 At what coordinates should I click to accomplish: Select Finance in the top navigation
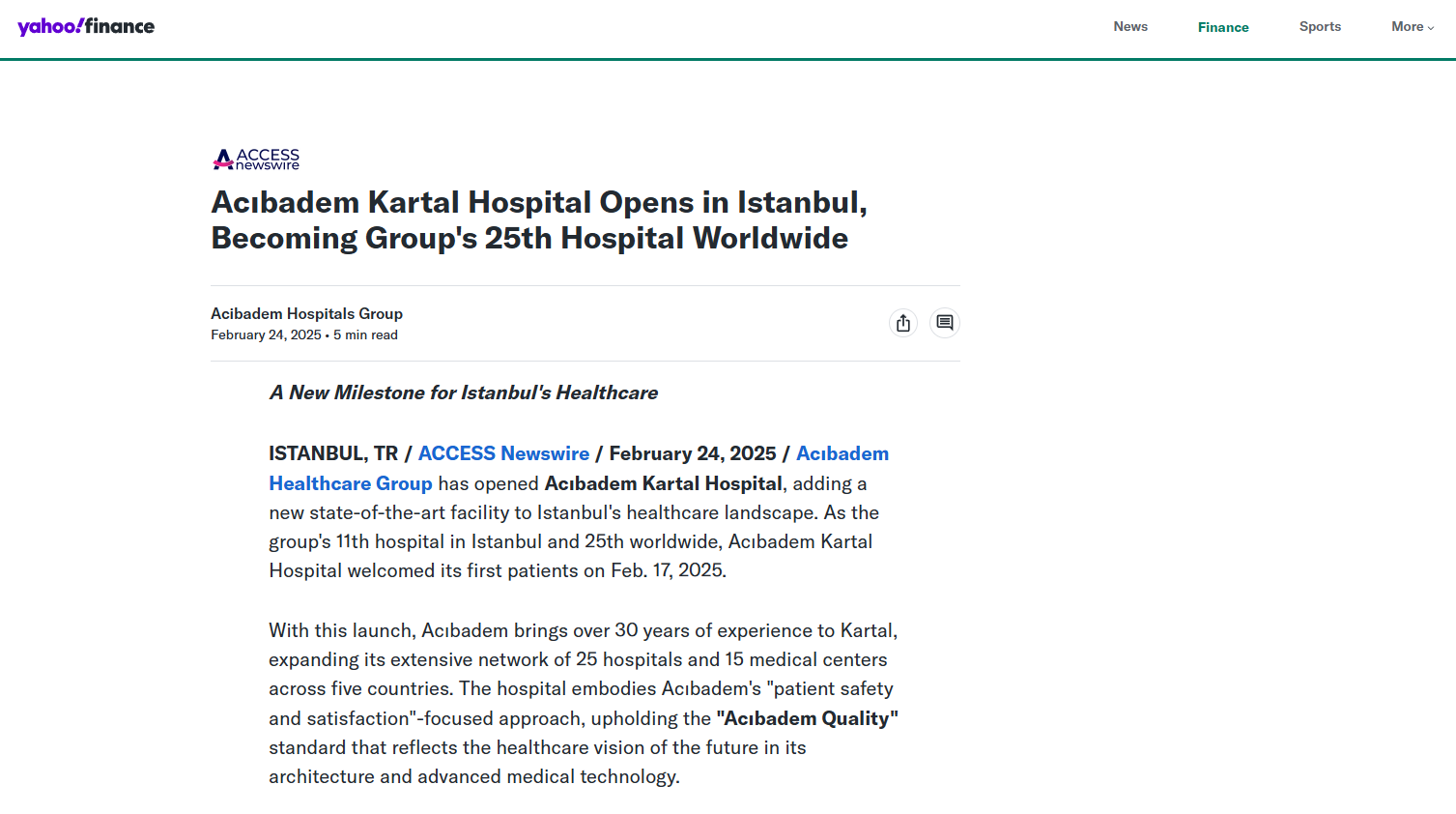click(1223, 27)
